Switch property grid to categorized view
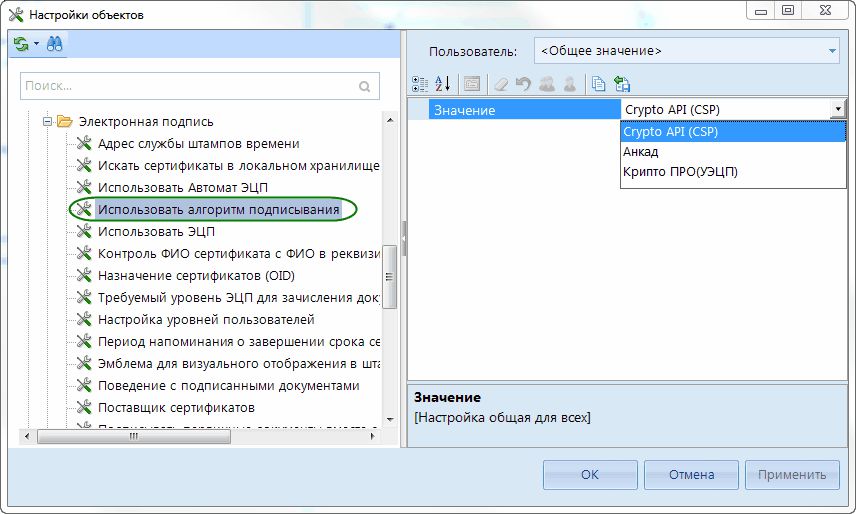This screenshot has height=514, width=856. [x=421, y=84]
